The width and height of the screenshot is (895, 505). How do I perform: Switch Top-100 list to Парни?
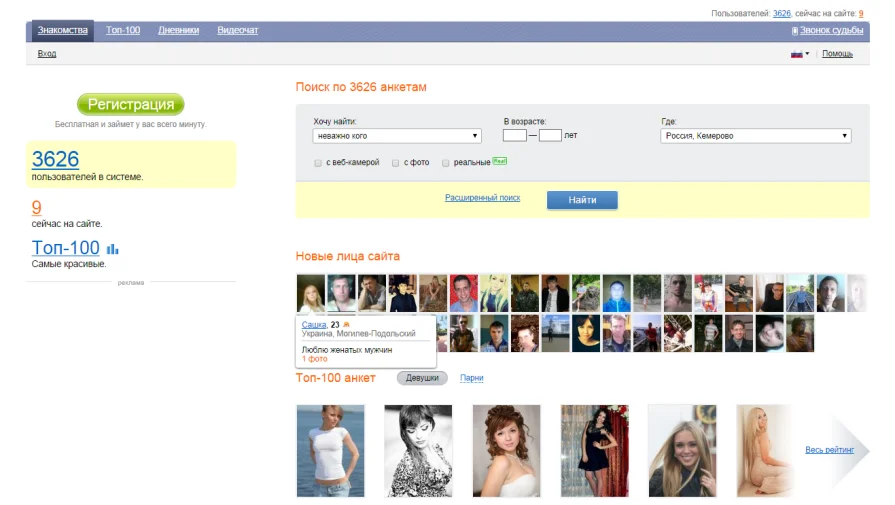(471, 378)
